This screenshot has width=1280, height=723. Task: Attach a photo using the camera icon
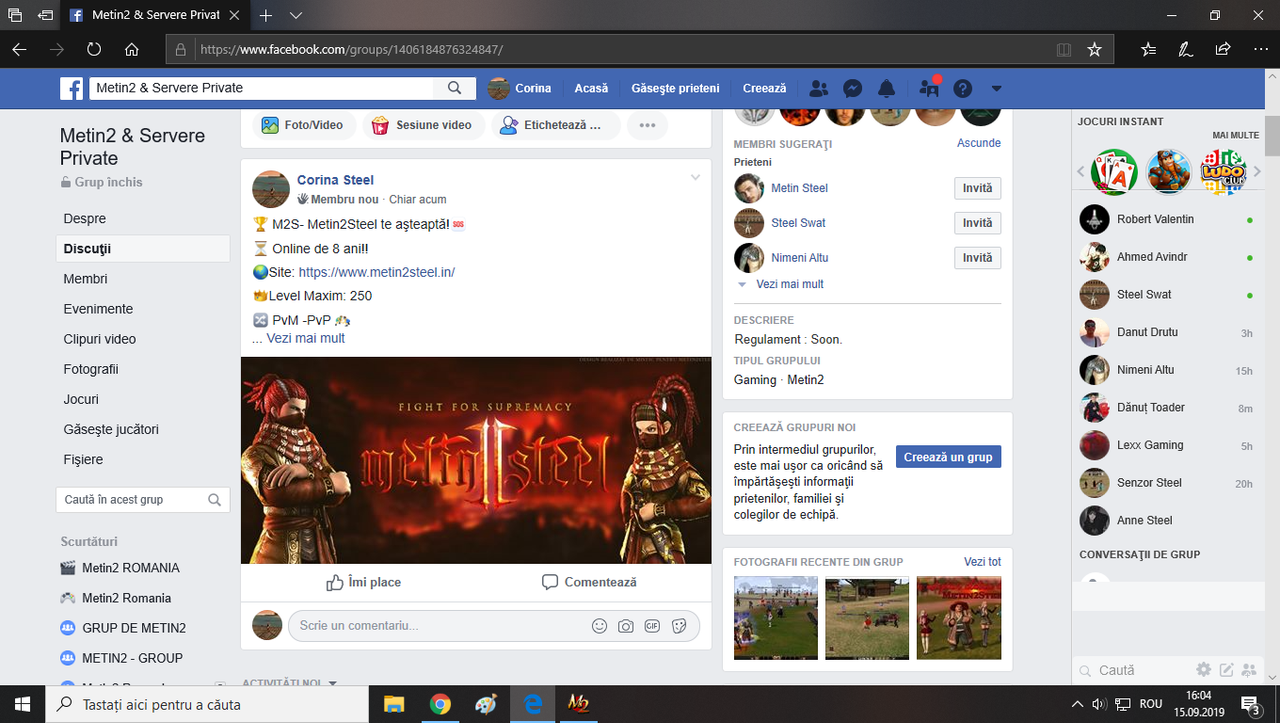(625, 626)
